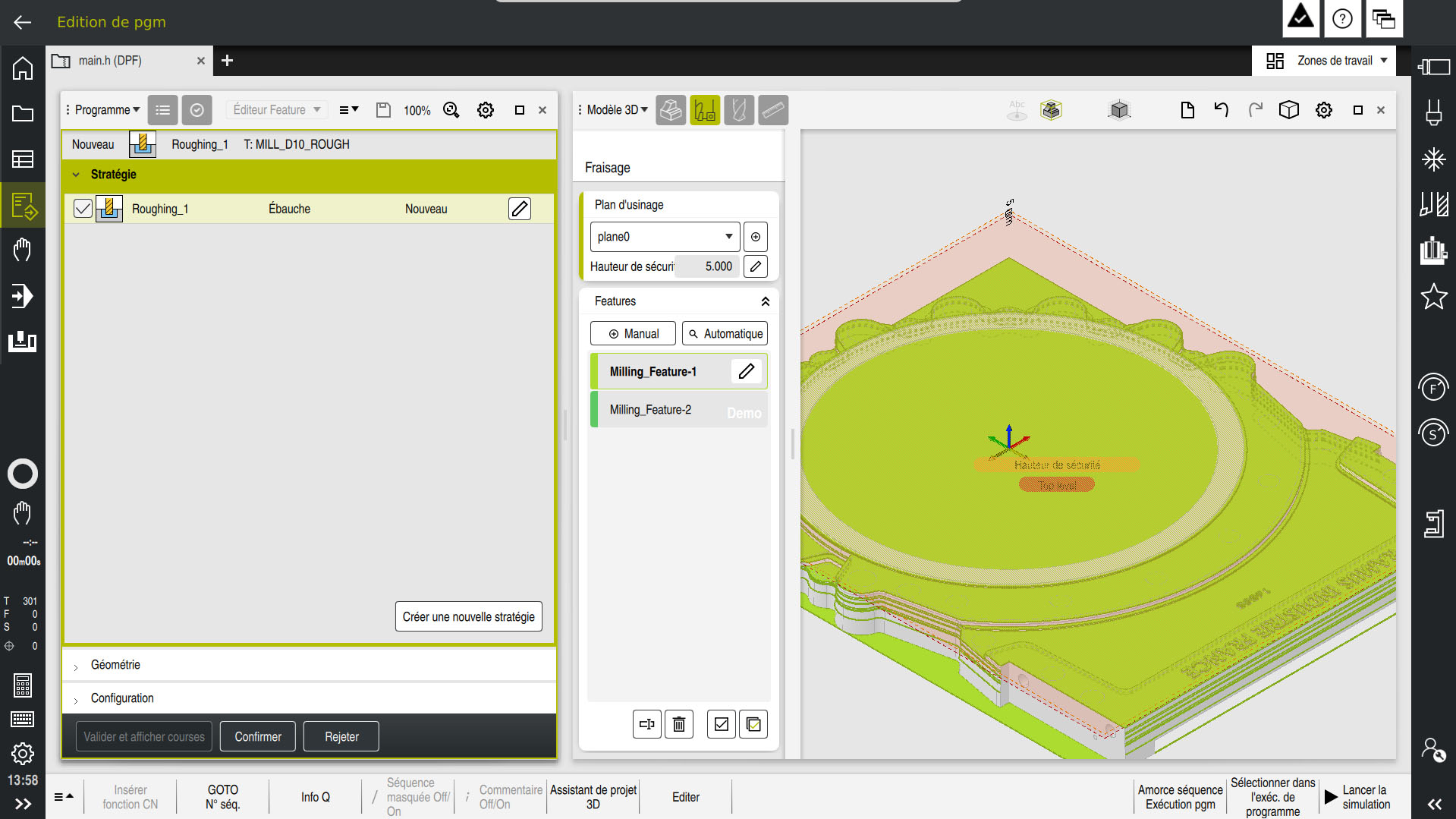Click the save icon in Programme toolbar

383,110
